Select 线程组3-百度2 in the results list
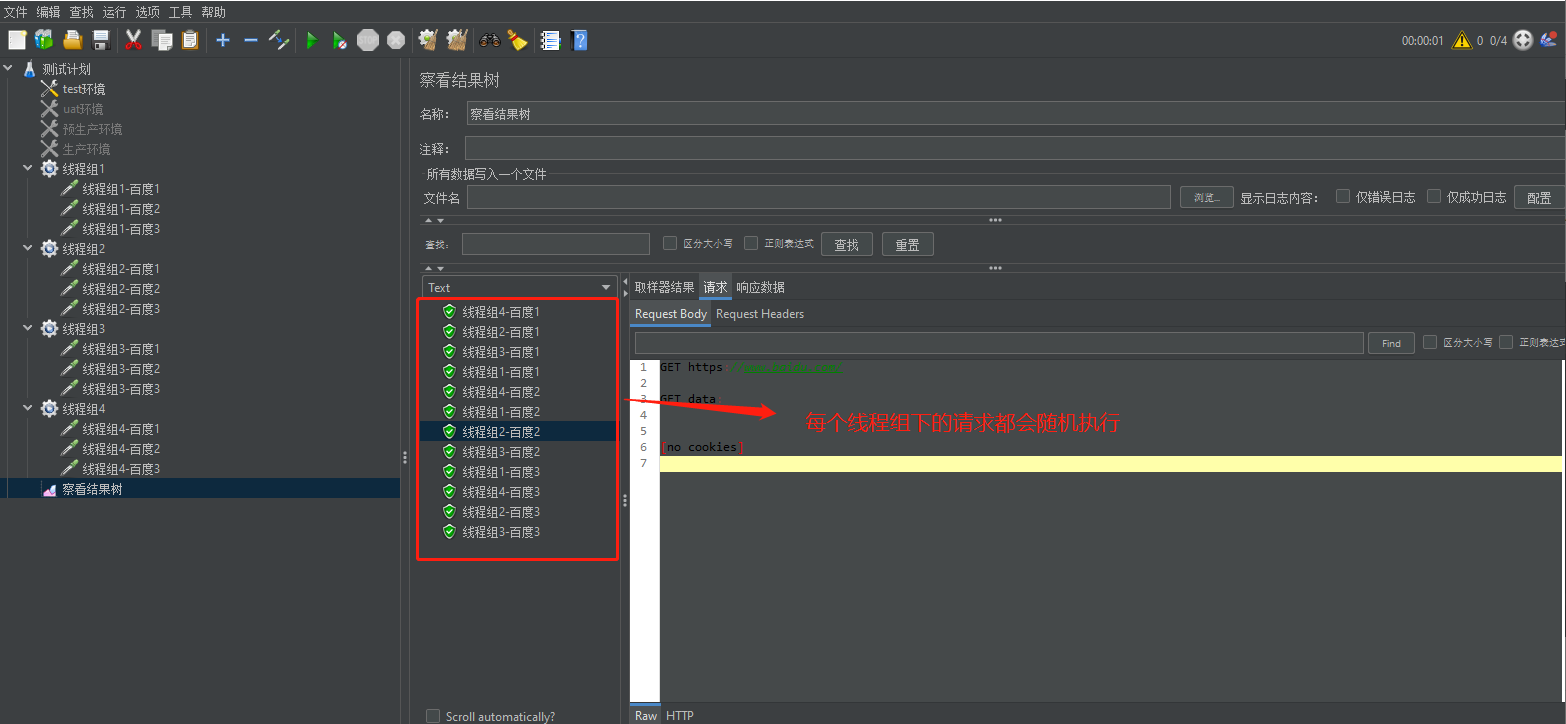 click(x=501, y=452)
